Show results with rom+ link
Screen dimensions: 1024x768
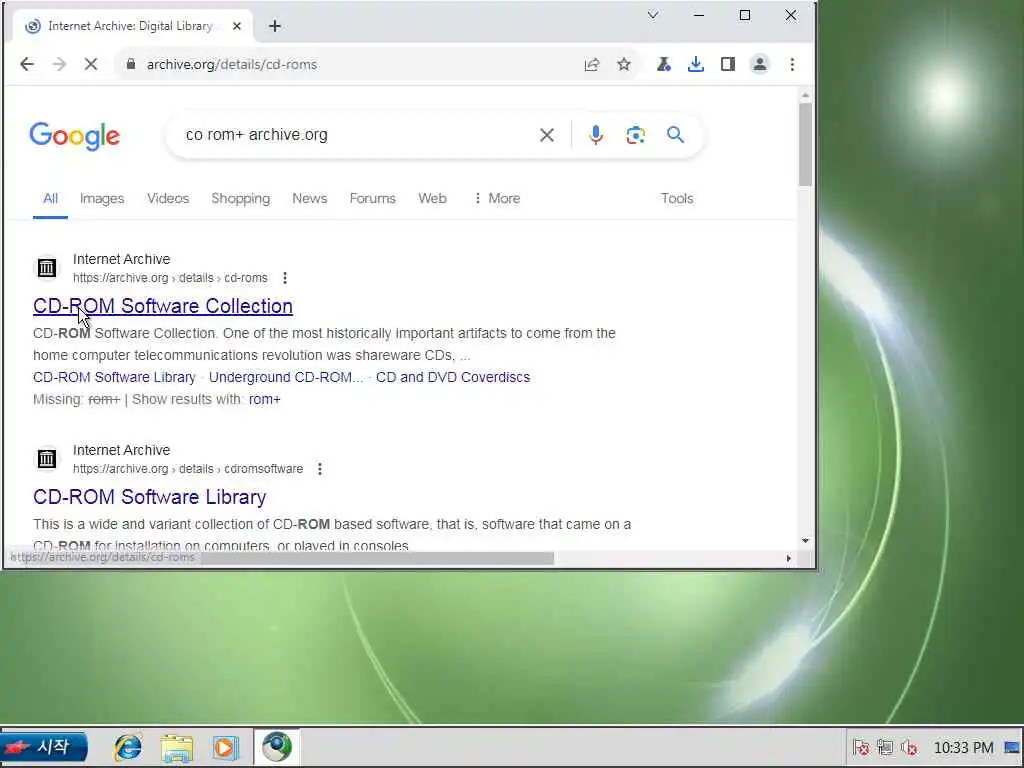264,400
